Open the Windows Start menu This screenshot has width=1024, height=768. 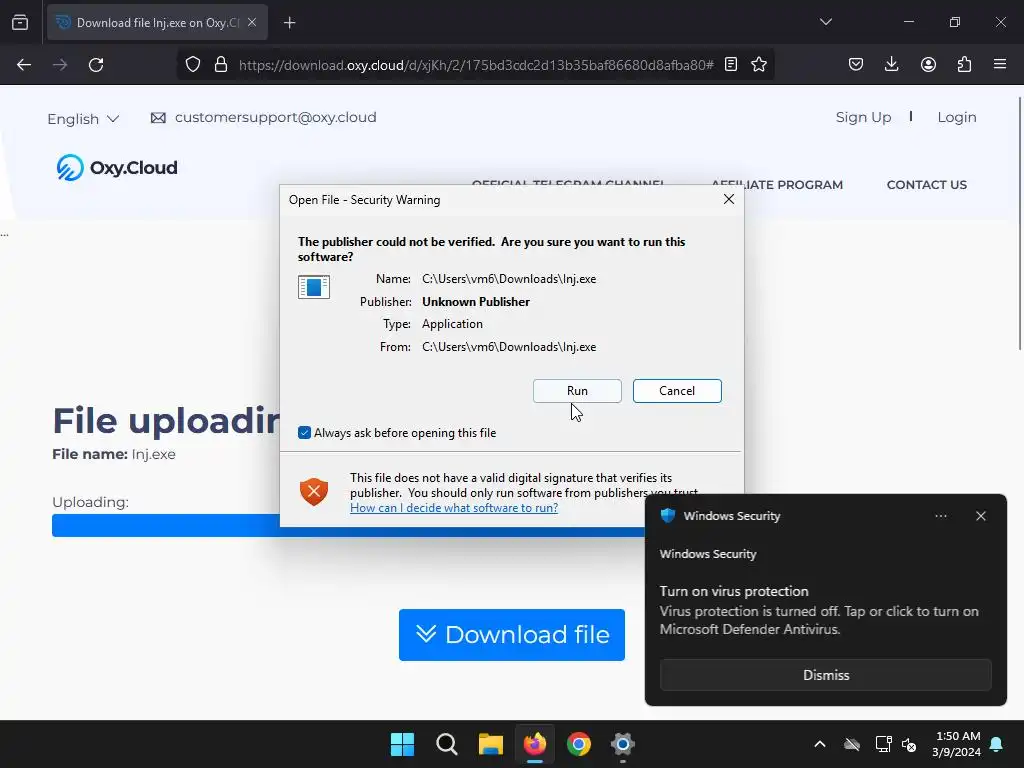pyautogui.click(x=402, y=744)
